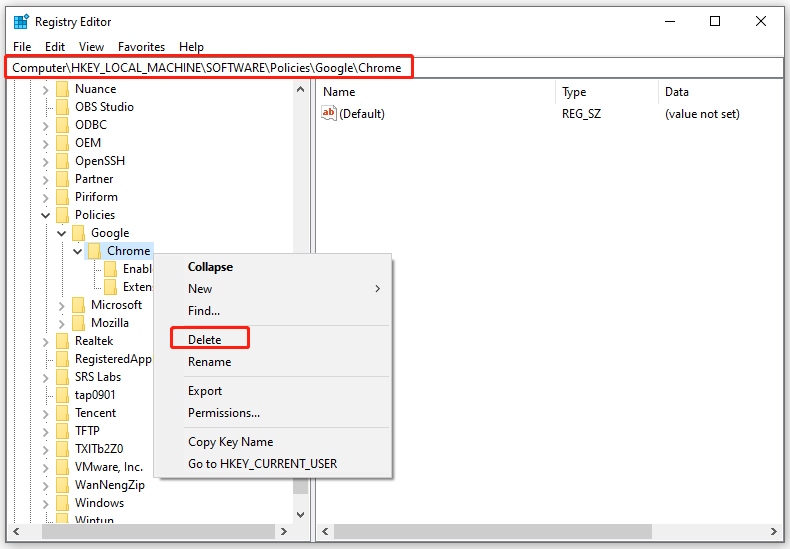Click the ODBC folder icon

click(x=62, y=125)
